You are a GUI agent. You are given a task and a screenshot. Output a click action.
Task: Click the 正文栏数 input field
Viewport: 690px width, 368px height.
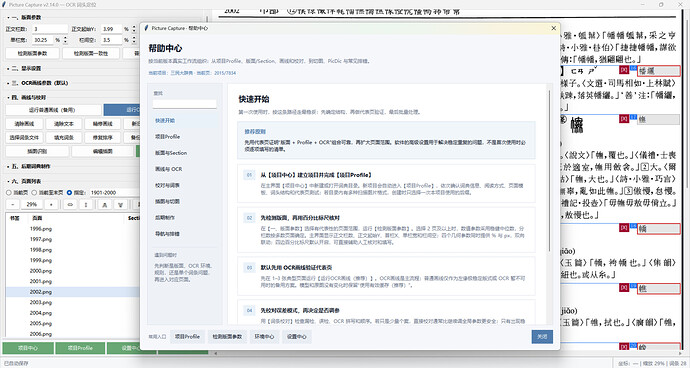coord(50,29)
